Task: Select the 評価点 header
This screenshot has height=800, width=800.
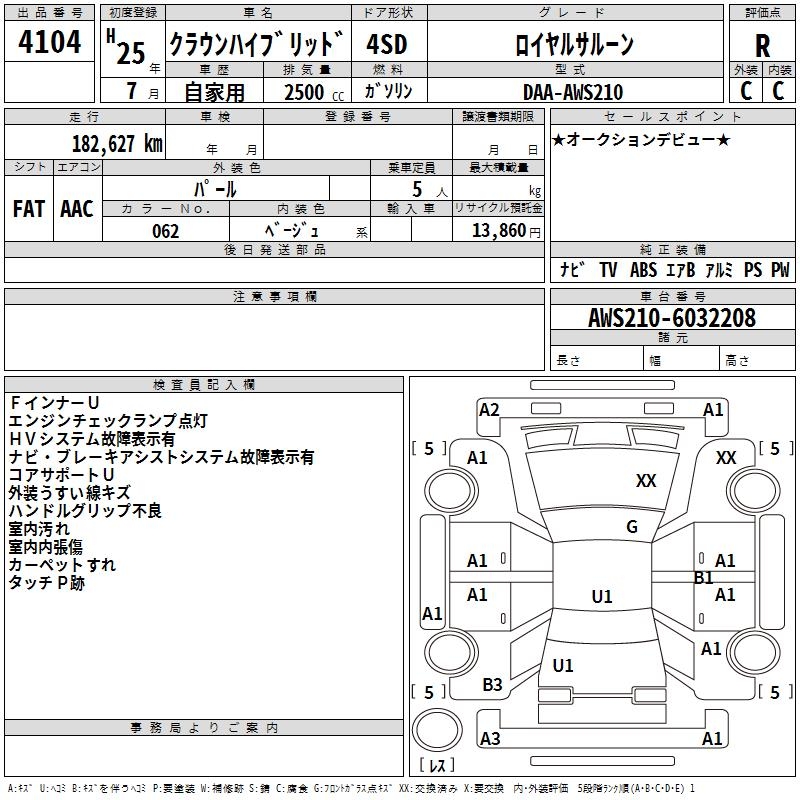Action: click(x=762, y=13)
